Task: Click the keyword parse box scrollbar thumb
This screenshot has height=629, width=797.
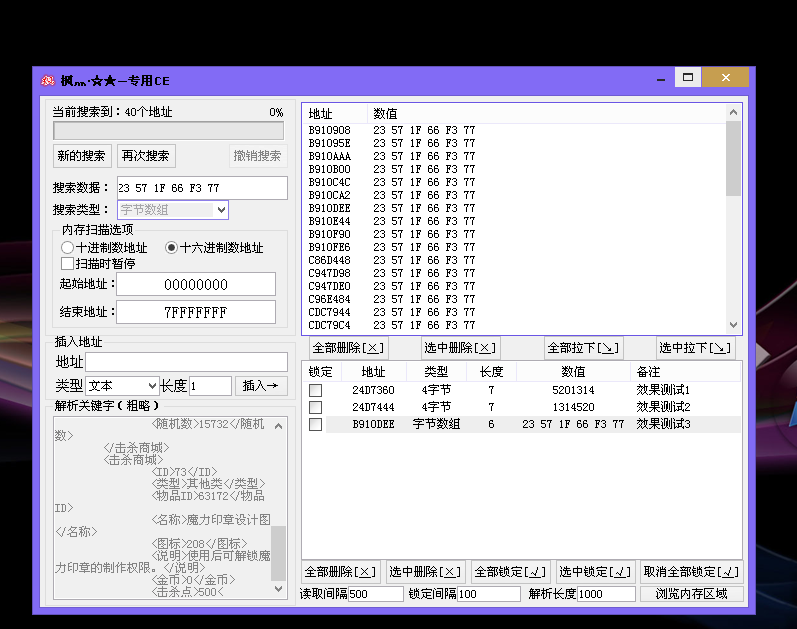Action: coord(279,553)
